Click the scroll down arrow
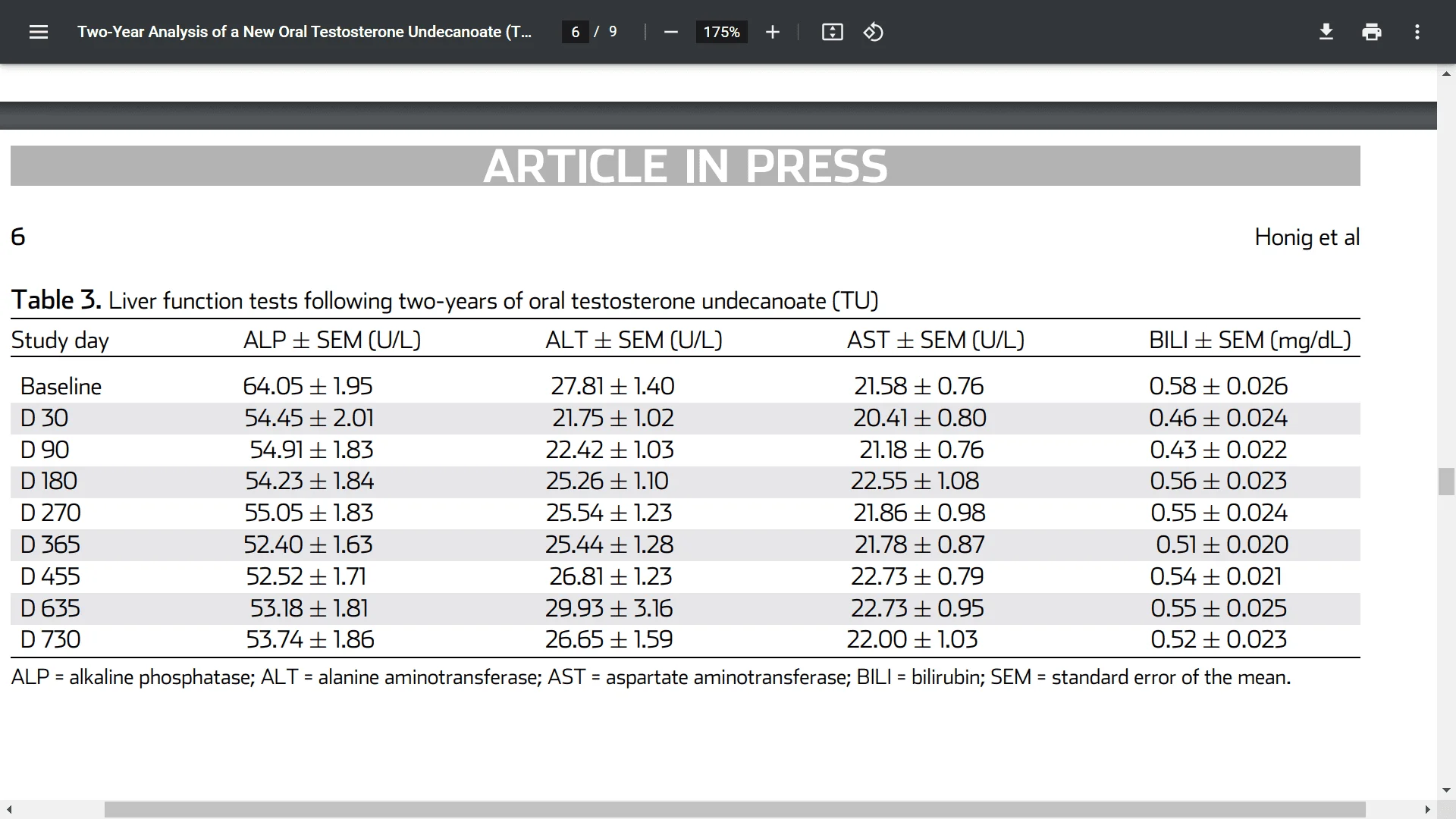 [x=1446, y=790]
